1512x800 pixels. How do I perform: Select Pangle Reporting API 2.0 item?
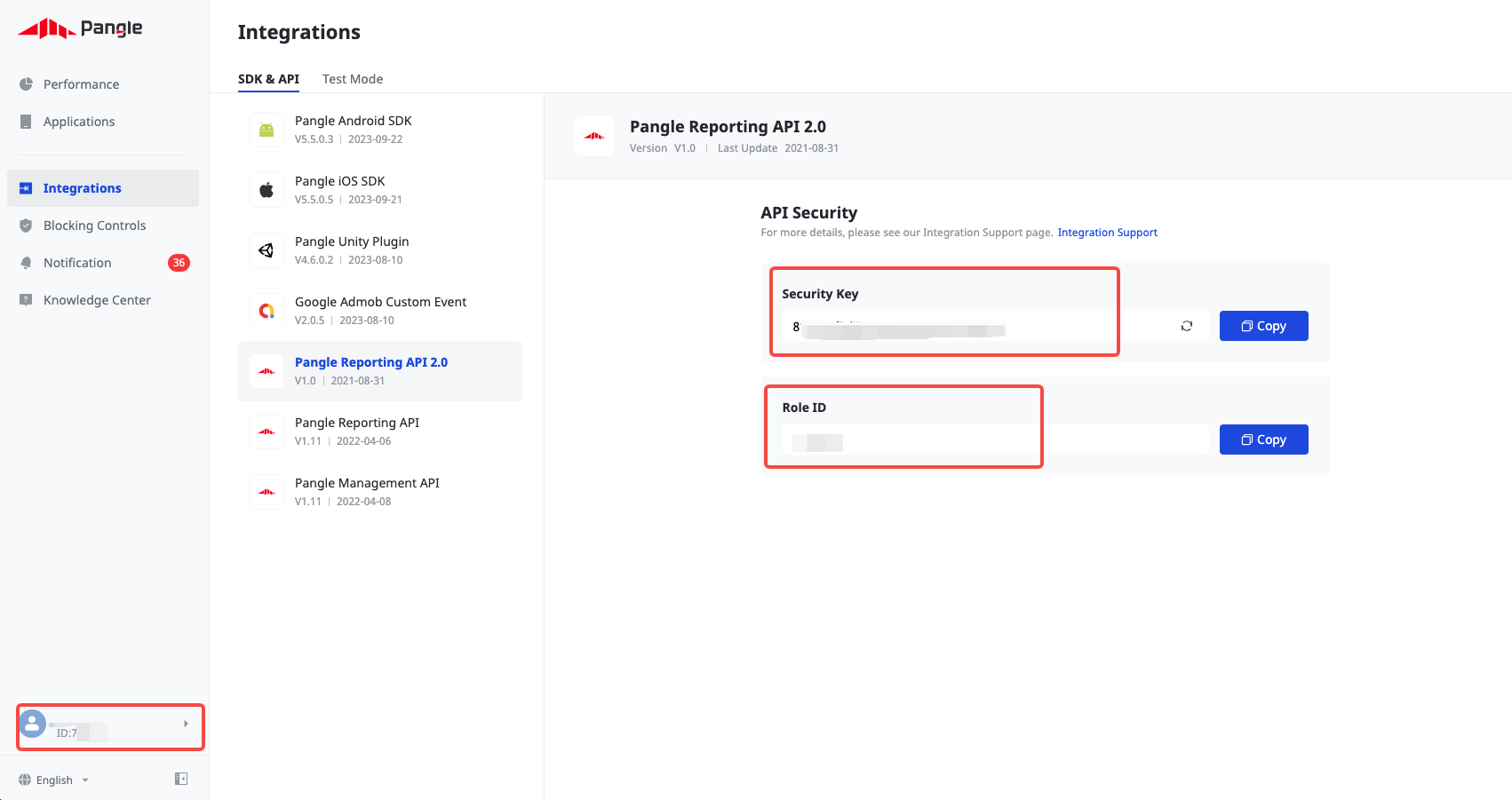[380, 371]
